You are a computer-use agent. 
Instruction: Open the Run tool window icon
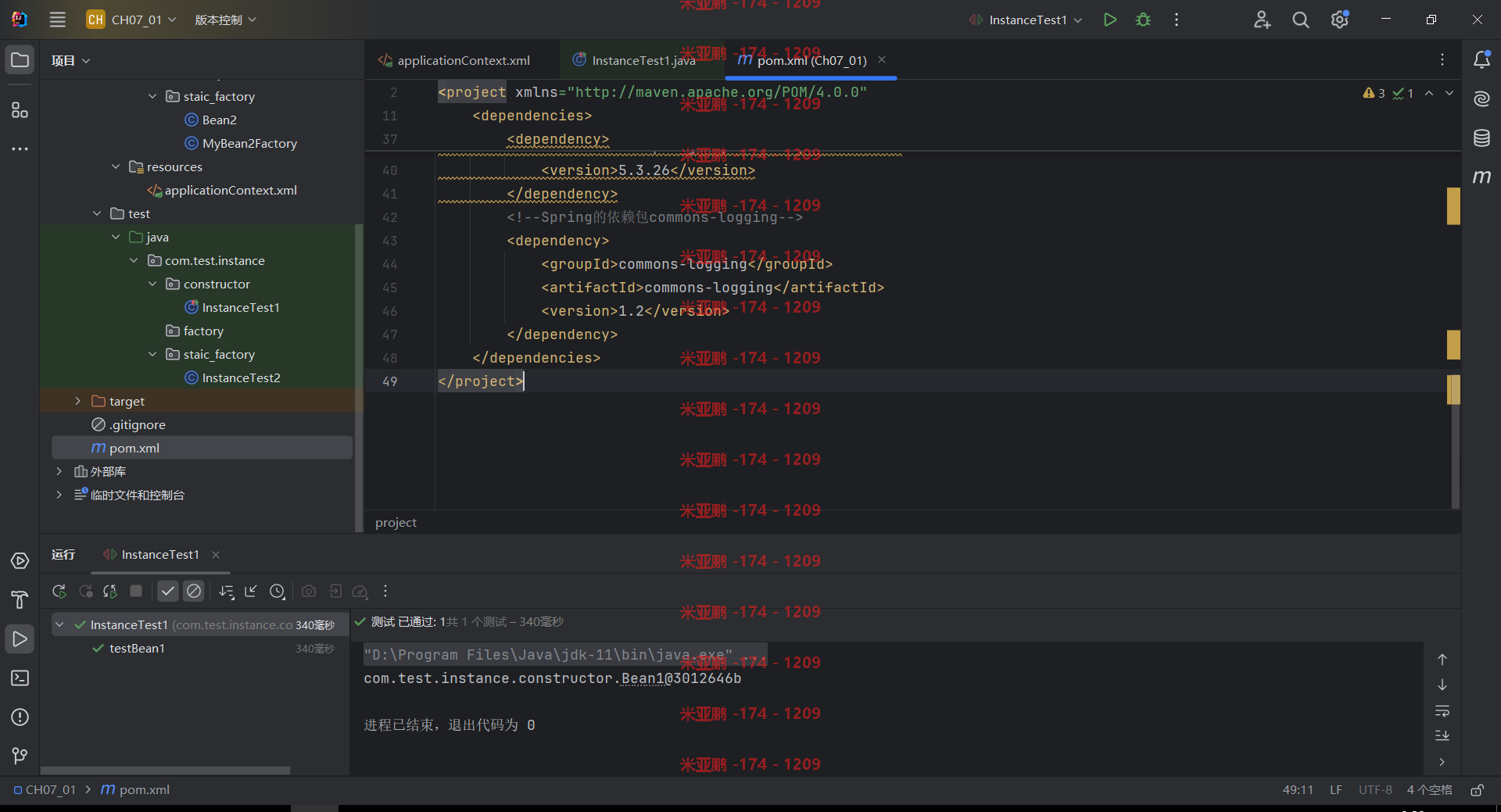[20, 639]
